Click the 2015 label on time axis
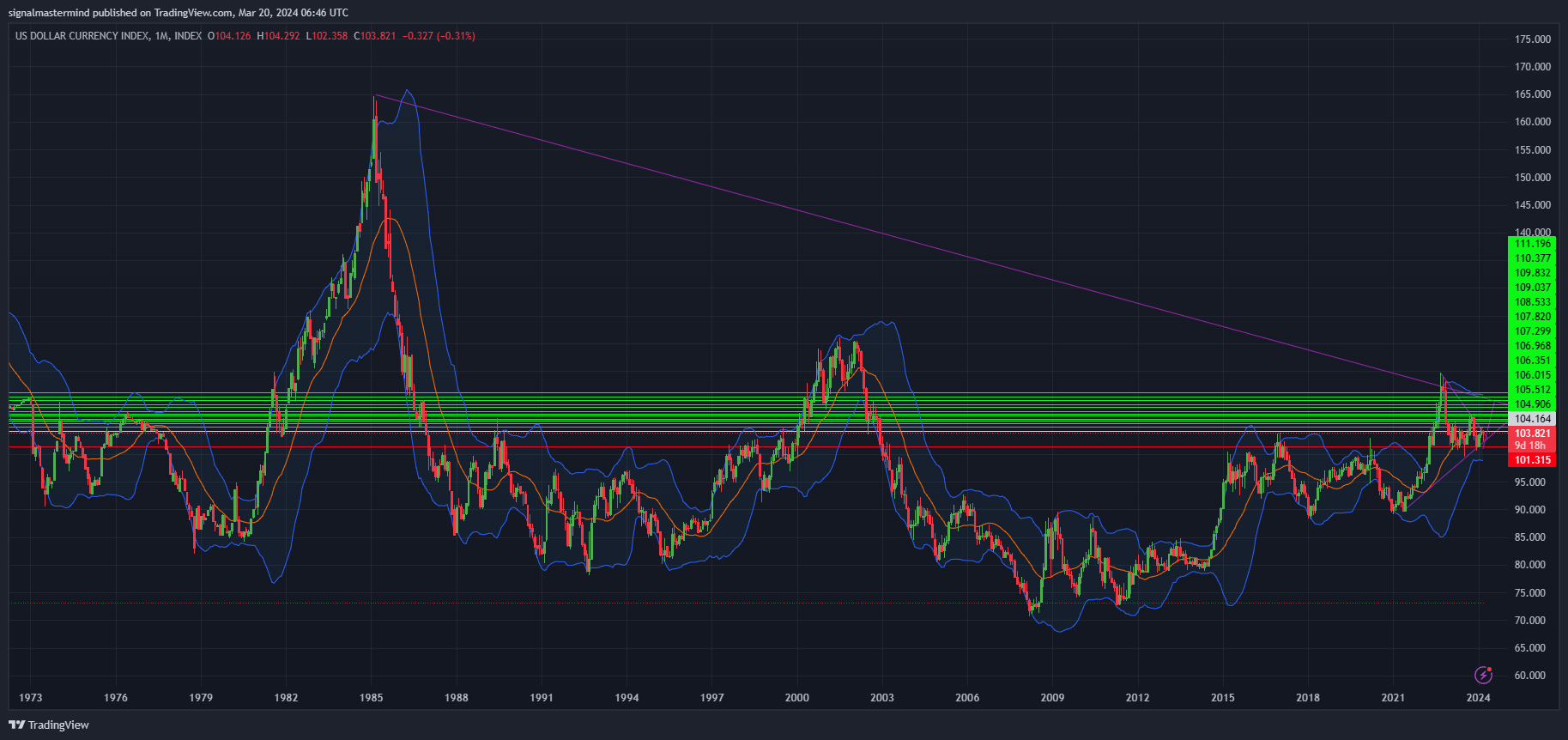Screen dimensions: 1568x740 [1223, 698]
